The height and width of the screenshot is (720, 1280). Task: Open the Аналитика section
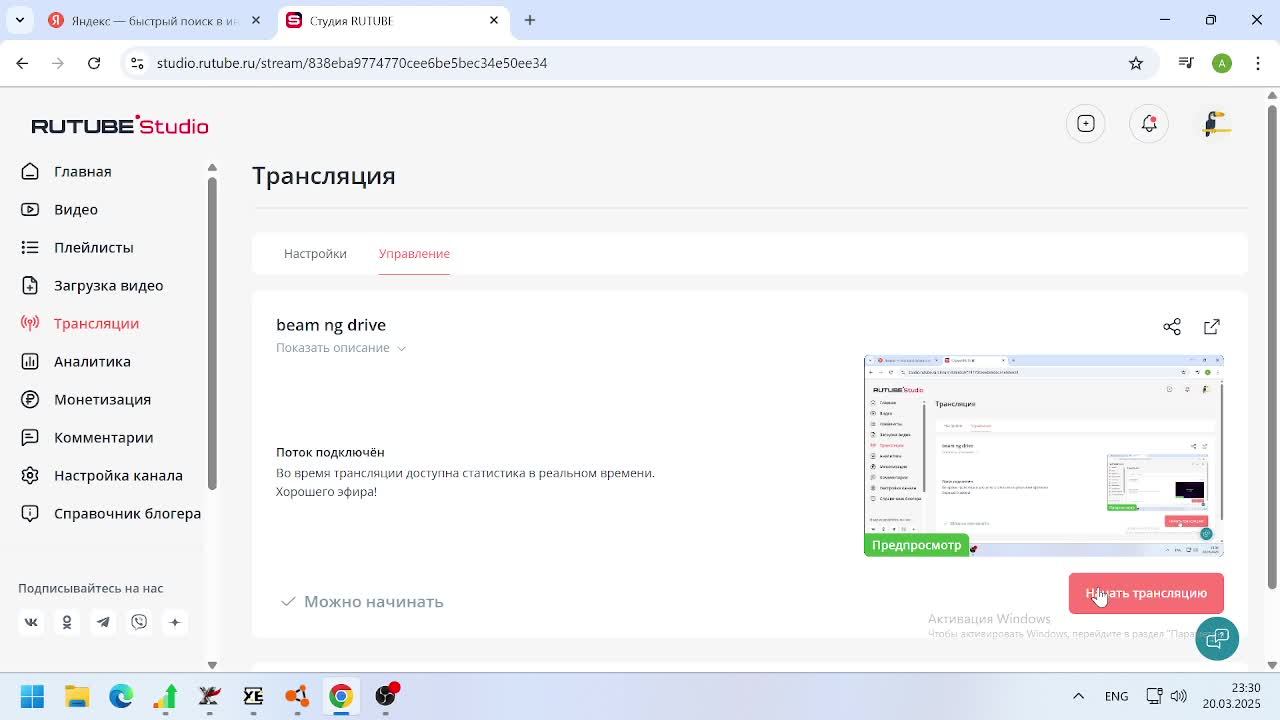point(92,361)
